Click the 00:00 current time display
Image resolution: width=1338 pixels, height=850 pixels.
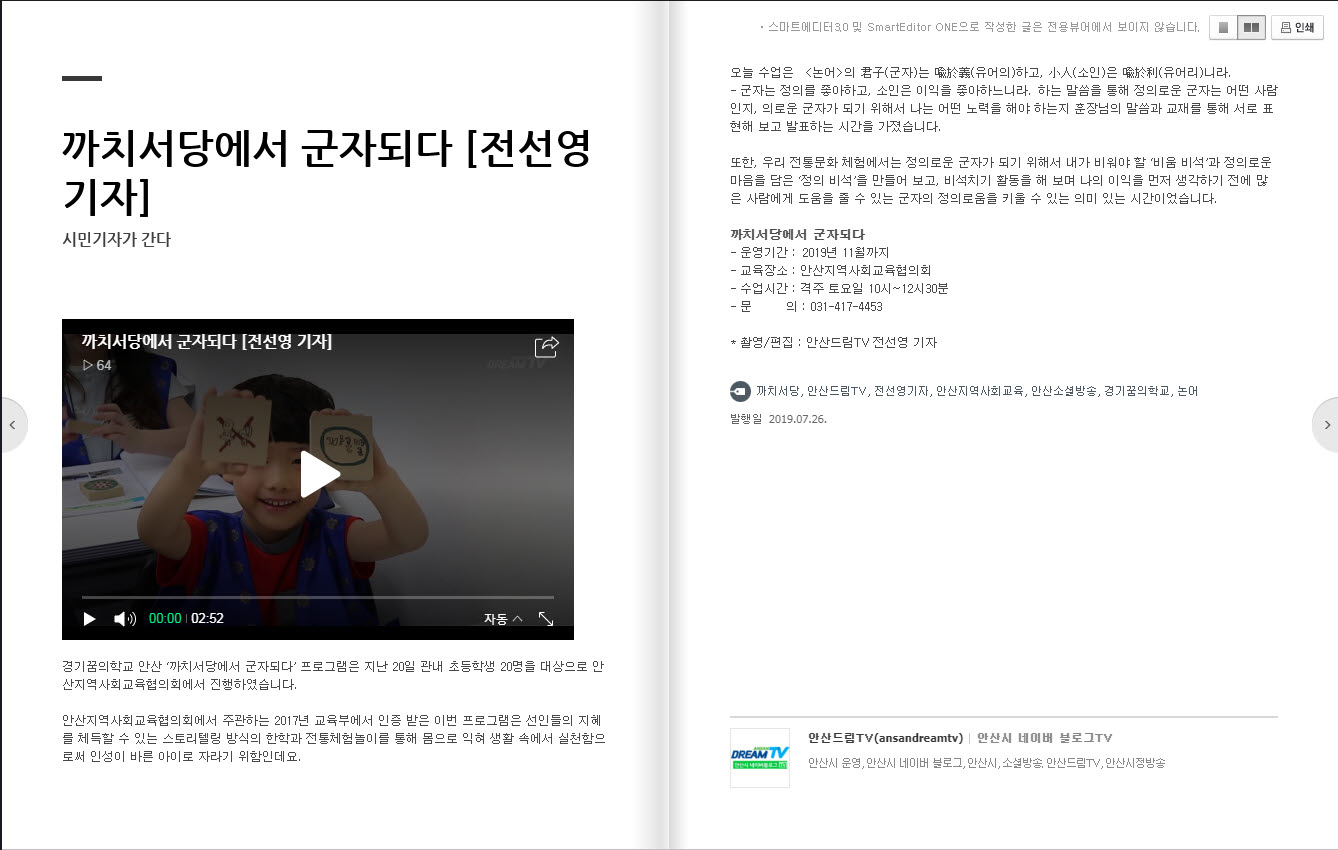pos(165,619)
